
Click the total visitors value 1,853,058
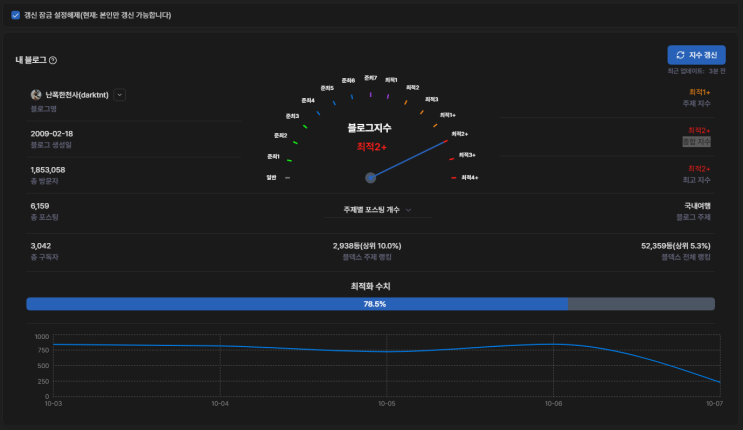click(x=48, y=170)
